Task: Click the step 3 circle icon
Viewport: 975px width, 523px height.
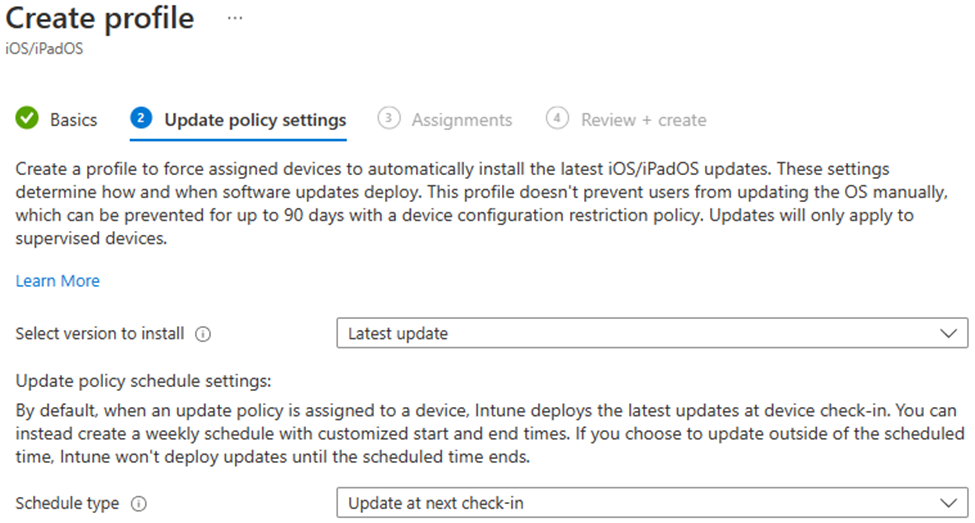Action: tap(389, 118)
